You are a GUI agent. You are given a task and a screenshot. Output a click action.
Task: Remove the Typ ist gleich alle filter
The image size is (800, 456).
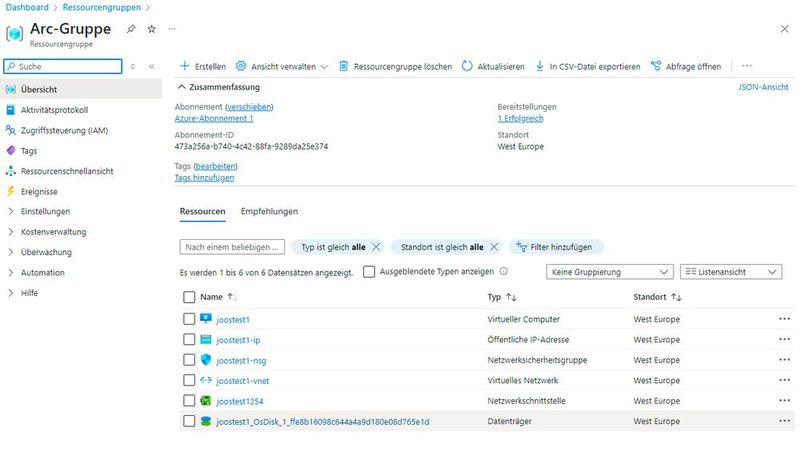click(376, 247)
